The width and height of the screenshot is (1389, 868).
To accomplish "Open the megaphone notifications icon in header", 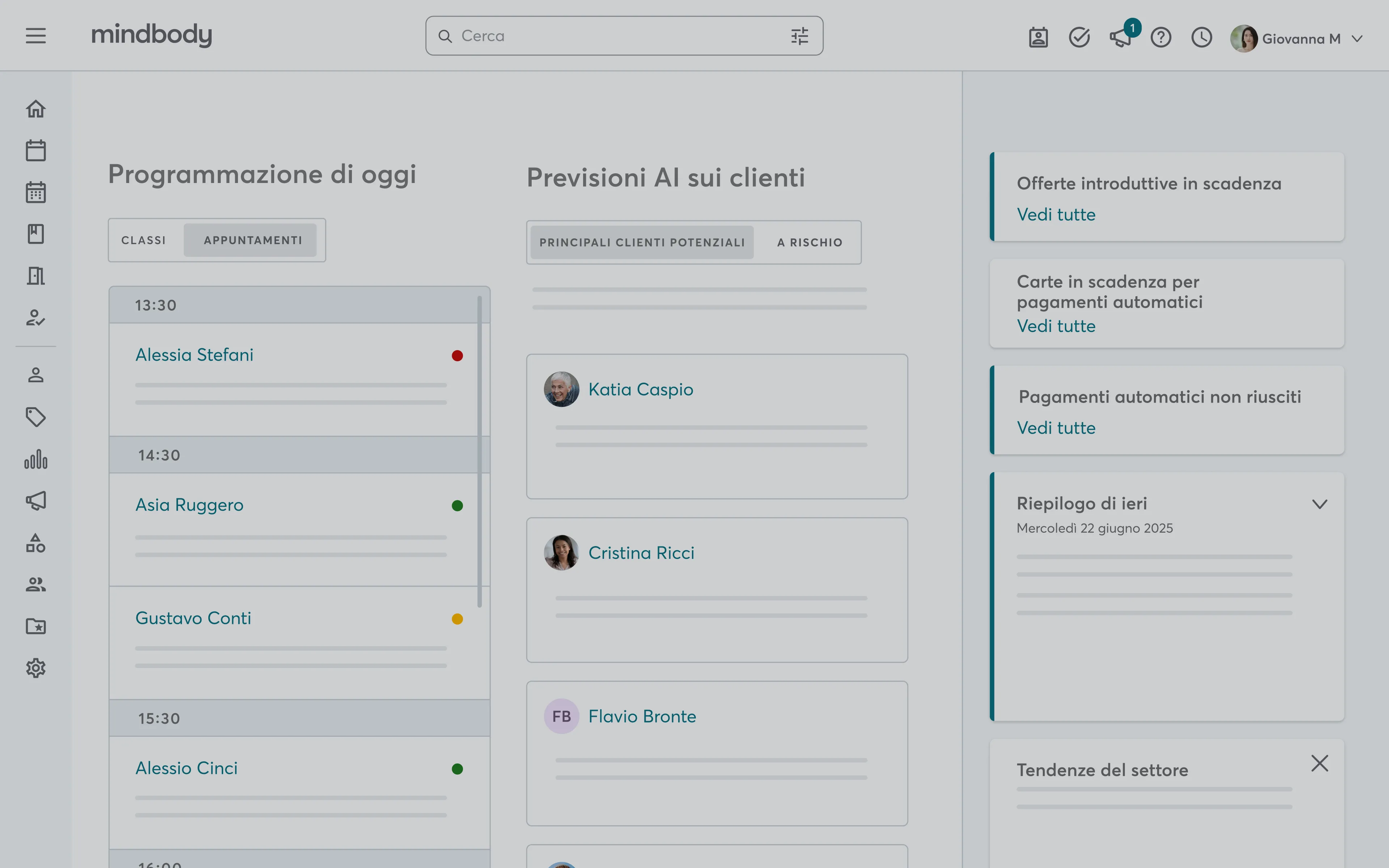I will pos(1120,38).
